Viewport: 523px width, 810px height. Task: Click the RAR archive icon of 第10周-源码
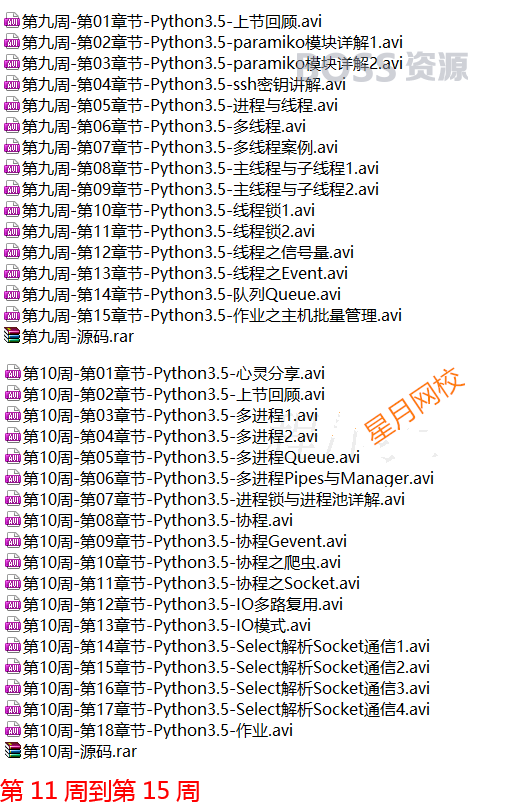click(x=13, y=751)
